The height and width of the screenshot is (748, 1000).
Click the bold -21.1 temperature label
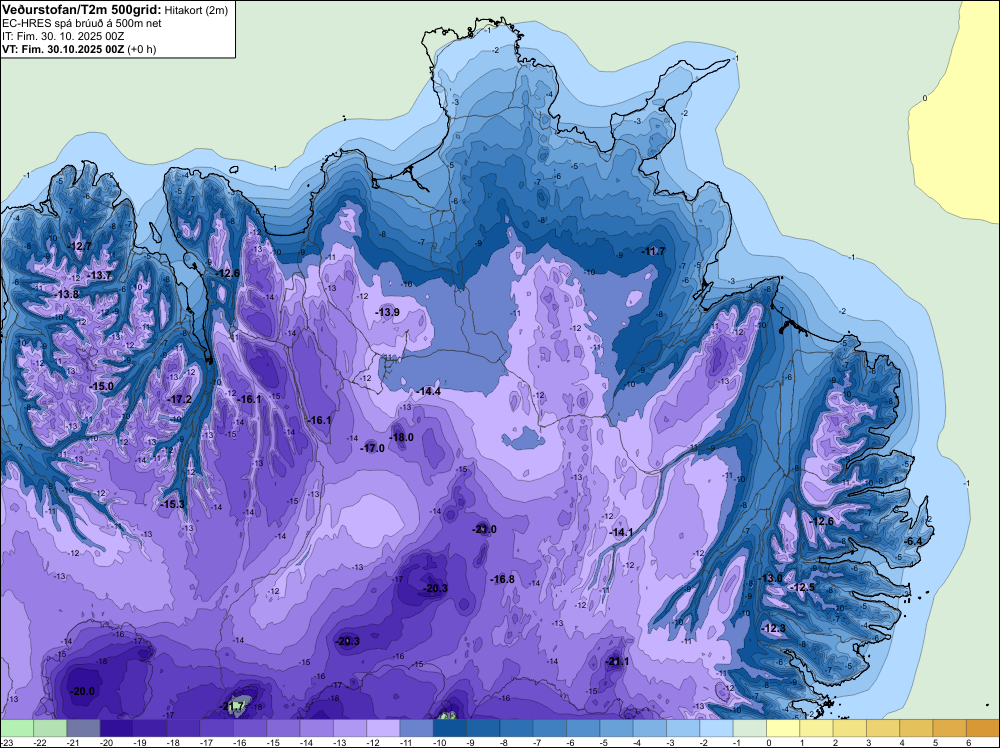[617, 661]
